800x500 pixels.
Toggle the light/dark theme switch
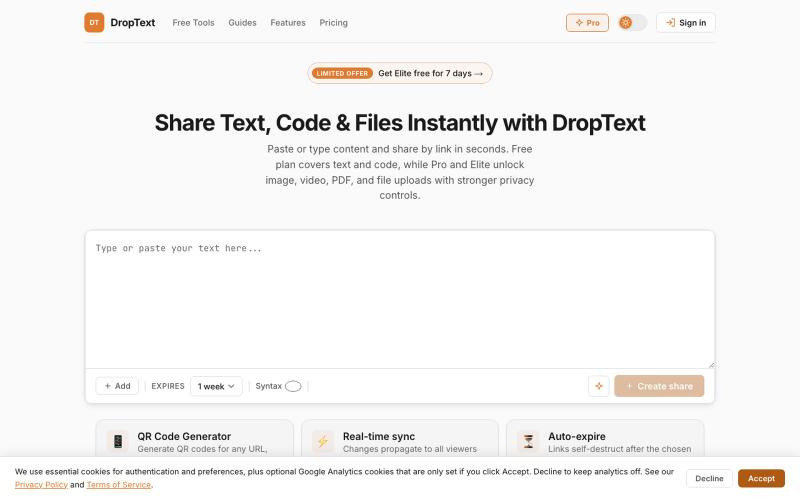coord(632,22)
